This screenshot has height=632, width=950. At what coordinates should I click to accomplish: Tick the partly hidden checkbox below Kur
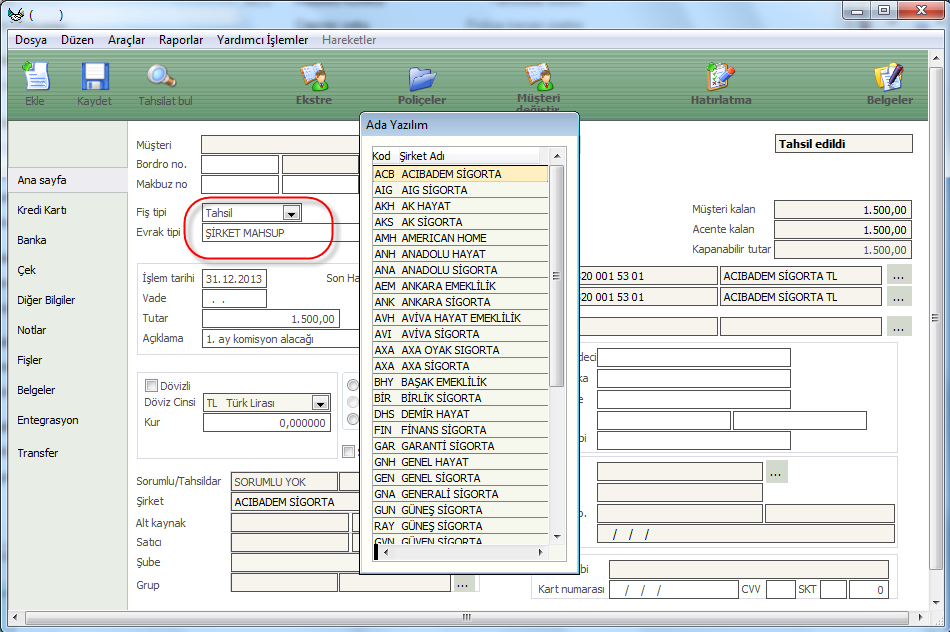(x=349, y=451)
